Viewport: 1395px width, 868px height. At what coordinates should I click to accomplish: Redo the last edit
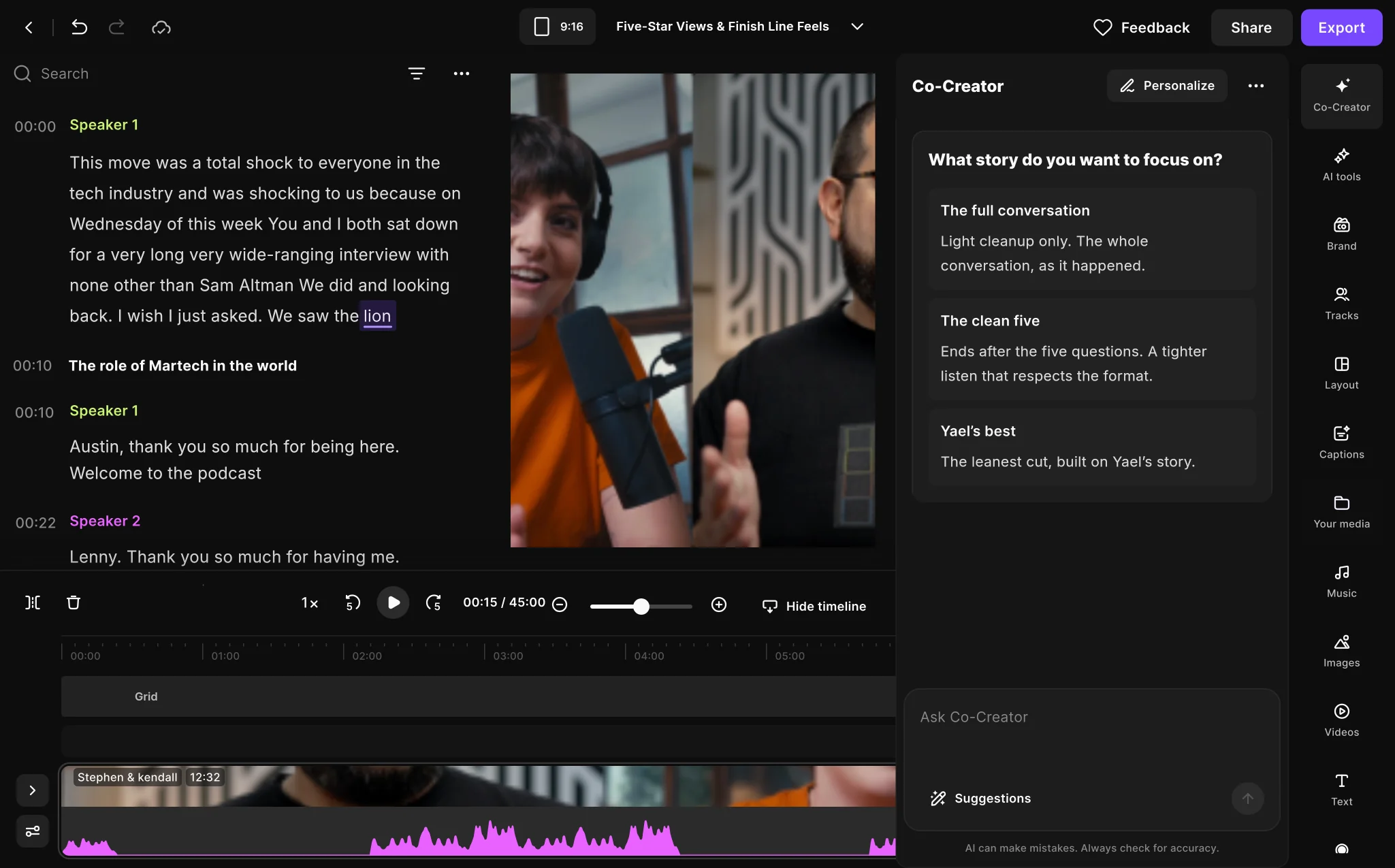tap(117, 27)
